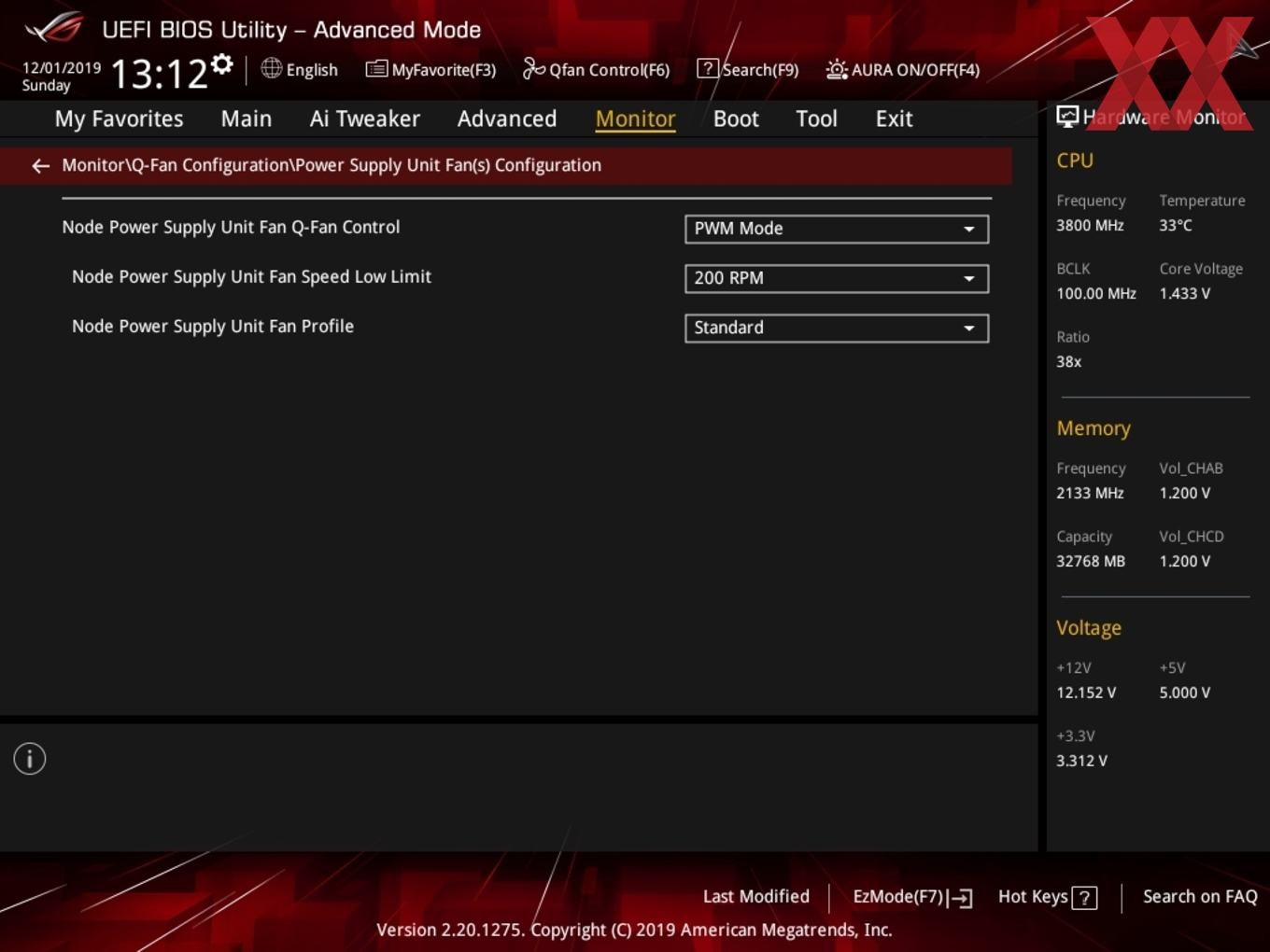Click the date 12/01/2019 Sunday

coord(62,77)
